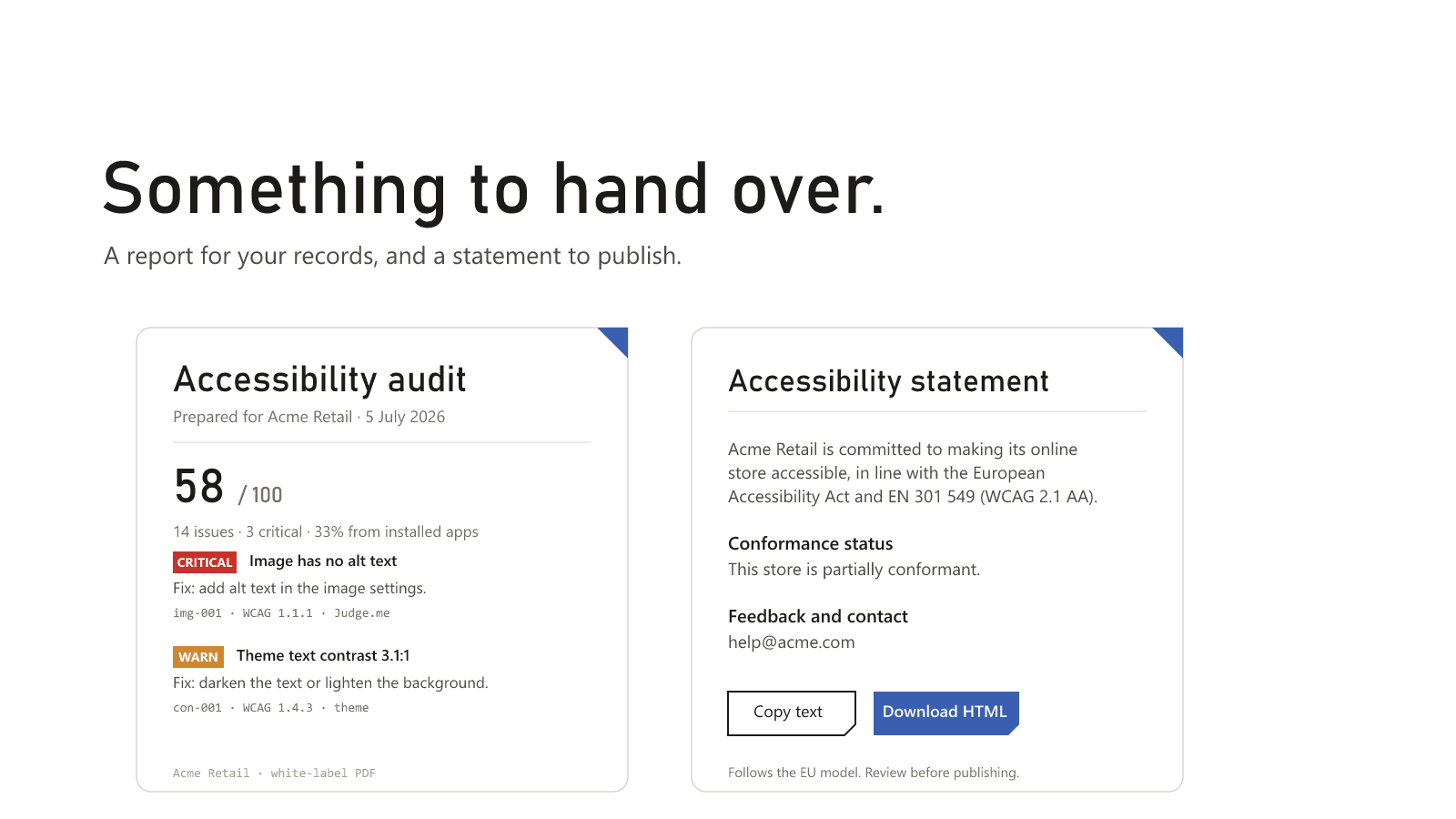Click the Copy text button
Screen dimensions: 1456x819
792,713
